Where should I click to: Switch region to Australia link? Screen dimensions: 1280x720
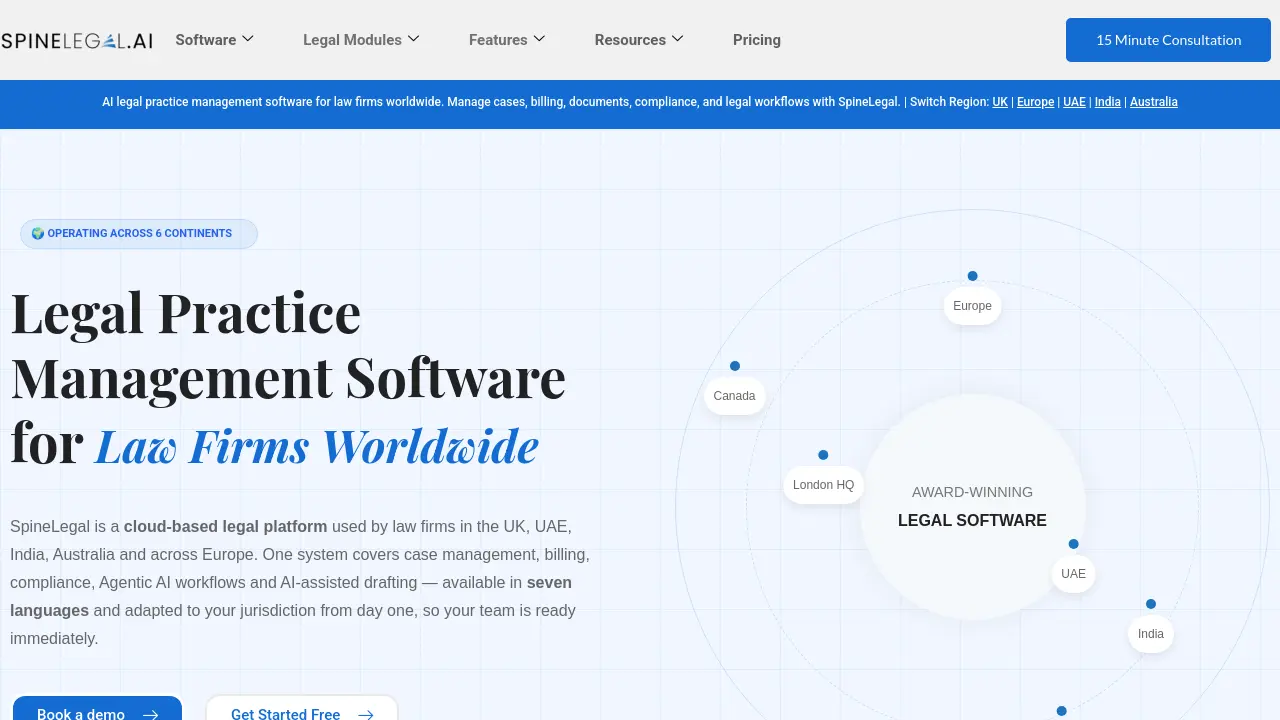1154,102
